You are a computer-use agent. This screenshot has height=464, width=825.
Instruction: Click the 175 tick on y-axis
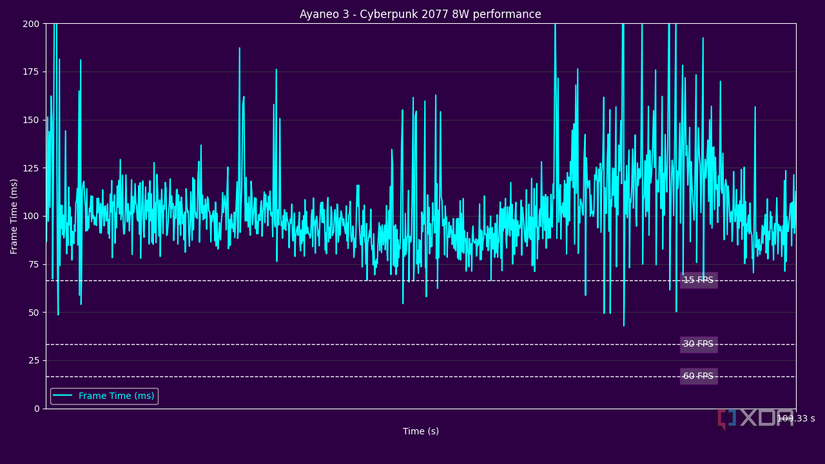point(31,72)
